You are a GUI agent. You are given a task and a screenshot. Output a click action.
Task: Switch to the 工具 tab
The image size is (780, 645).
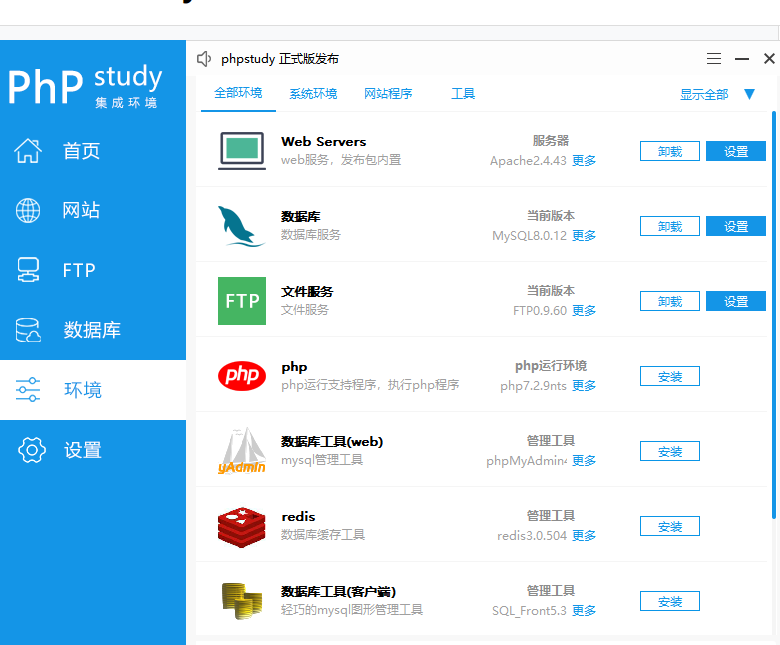[x=463, y=93]
